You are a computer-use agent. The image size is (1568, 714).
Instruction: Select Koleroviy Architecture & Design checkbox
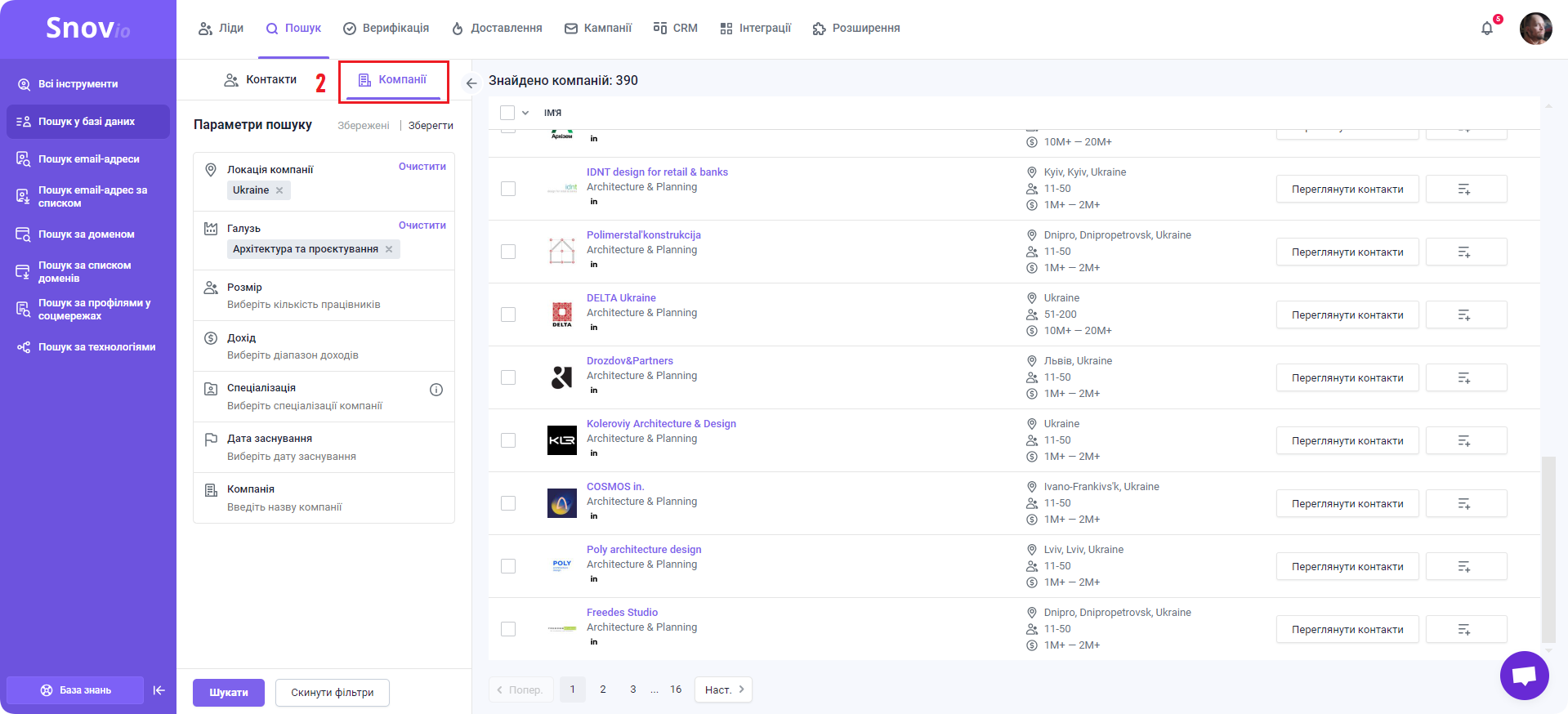[x=508, y=440]
